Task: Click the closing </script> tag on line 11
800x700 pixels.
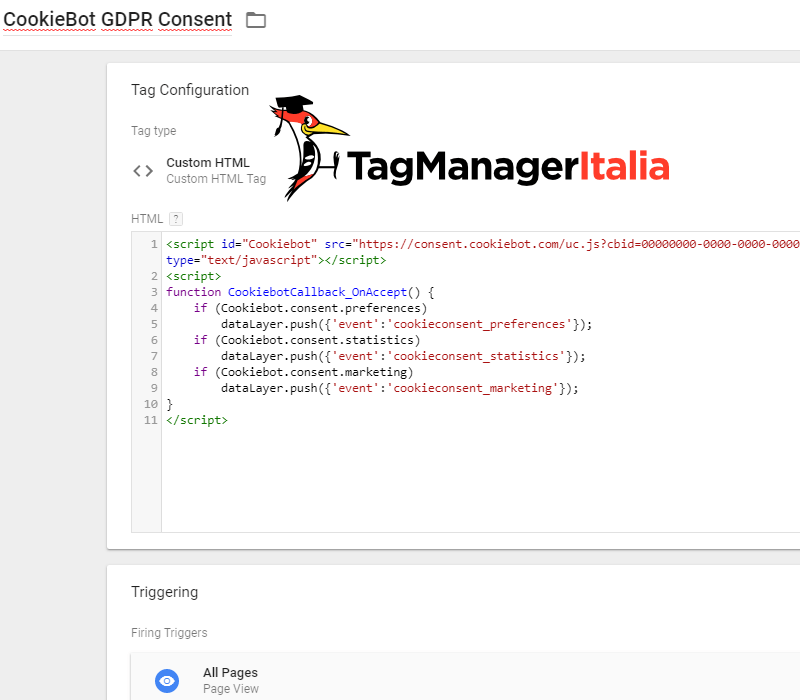Action: pos(197,420)
